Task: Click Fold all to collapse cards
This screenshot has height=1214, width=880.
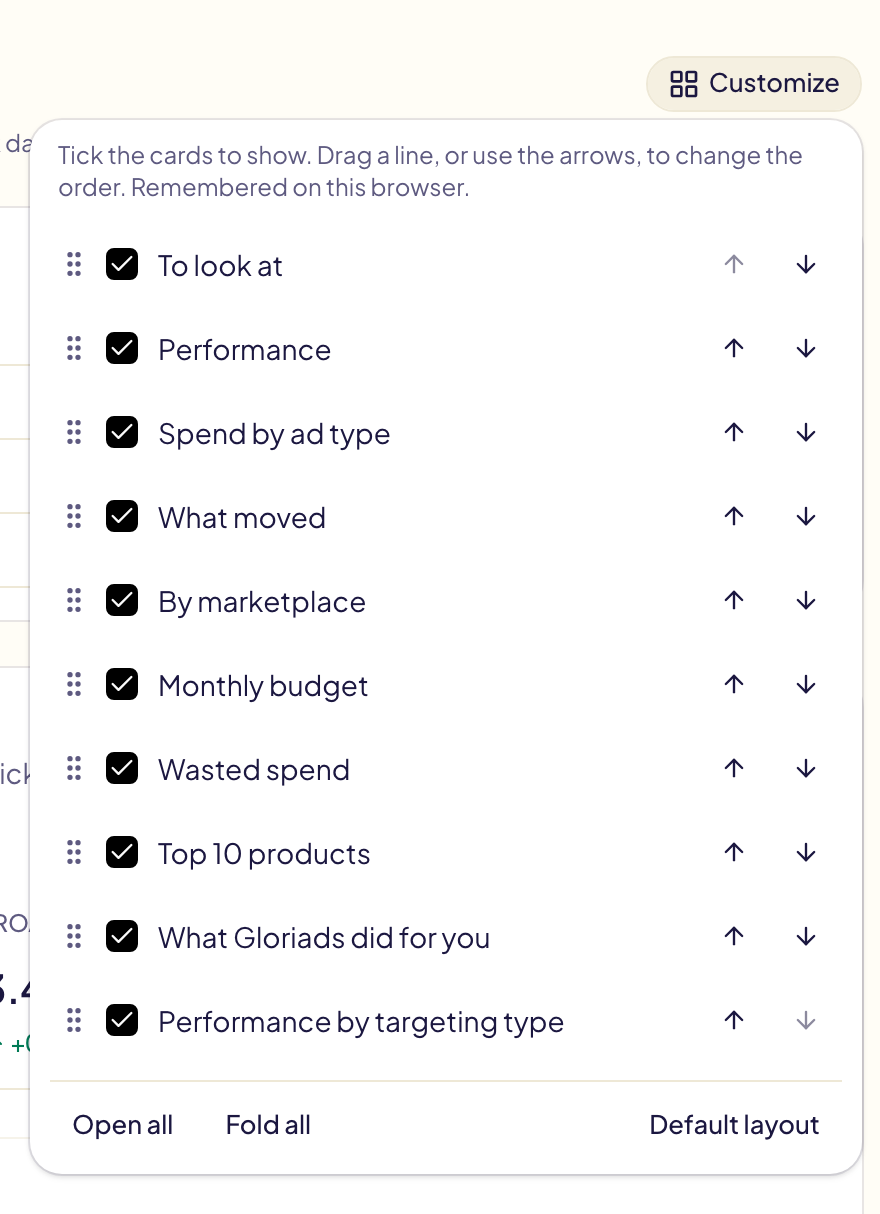Action: coord(268,1125)
